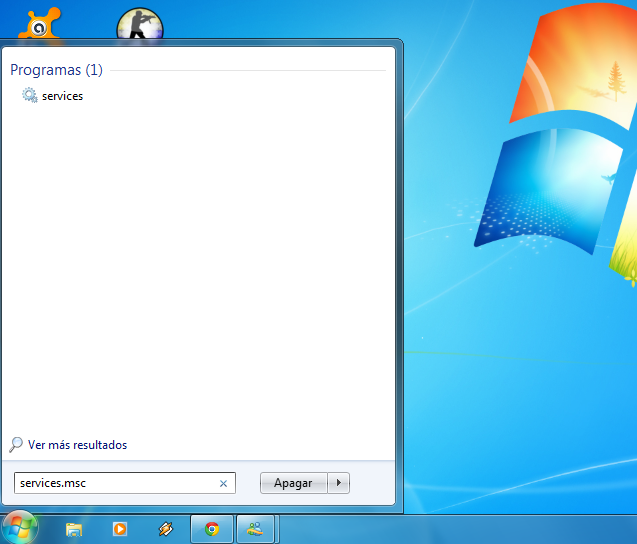Open the Windows Live Messenger taskbar button
637x544 pixels.
(x=256, y=529)
